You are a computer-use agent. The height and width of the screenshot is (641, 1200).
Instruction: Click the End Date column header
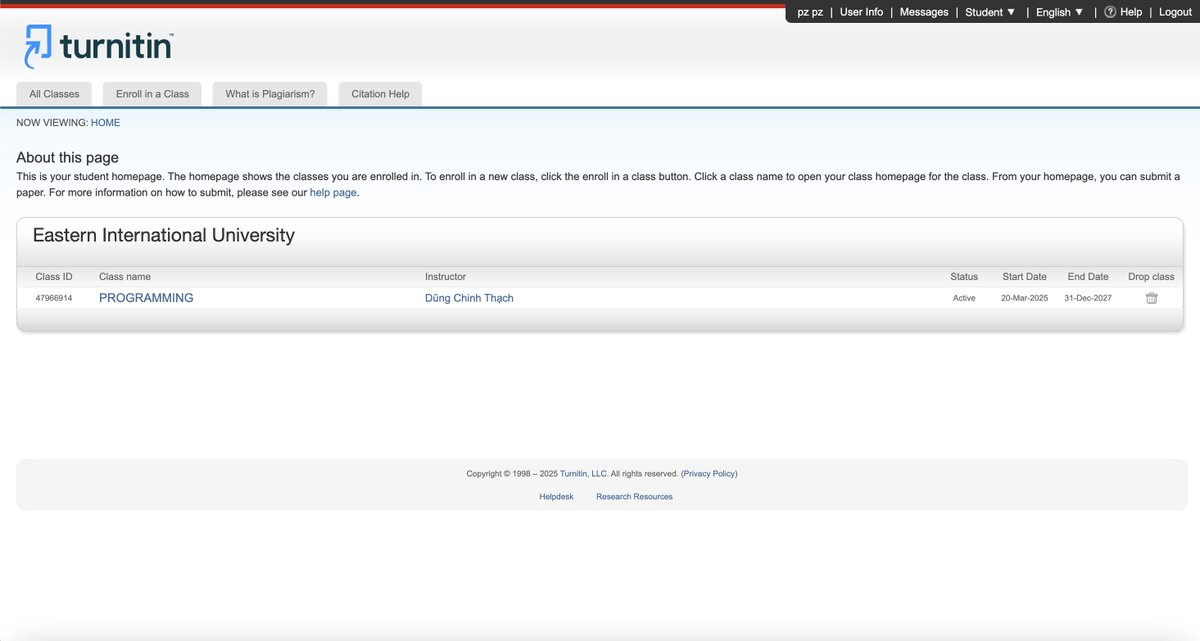click(x=1088, y=276)
